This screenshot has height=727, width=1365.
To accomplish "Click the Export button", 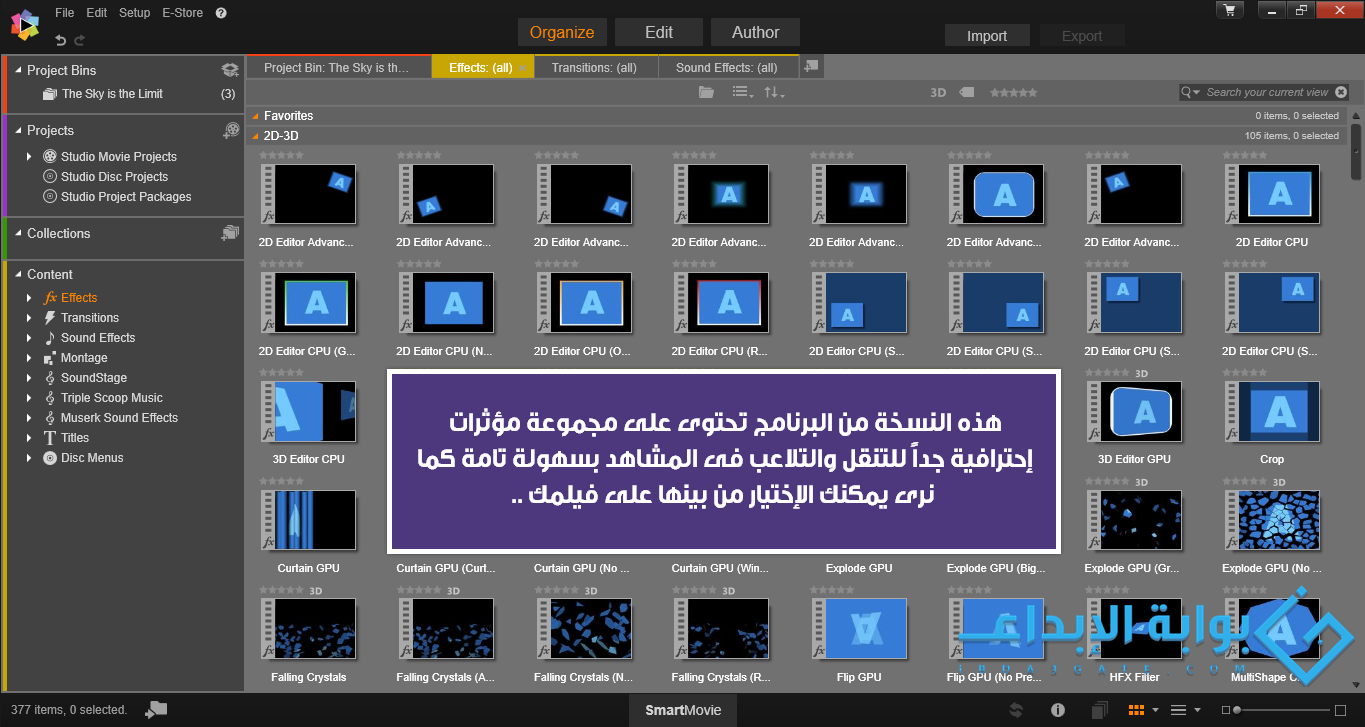I will (x=1082, y=36).
